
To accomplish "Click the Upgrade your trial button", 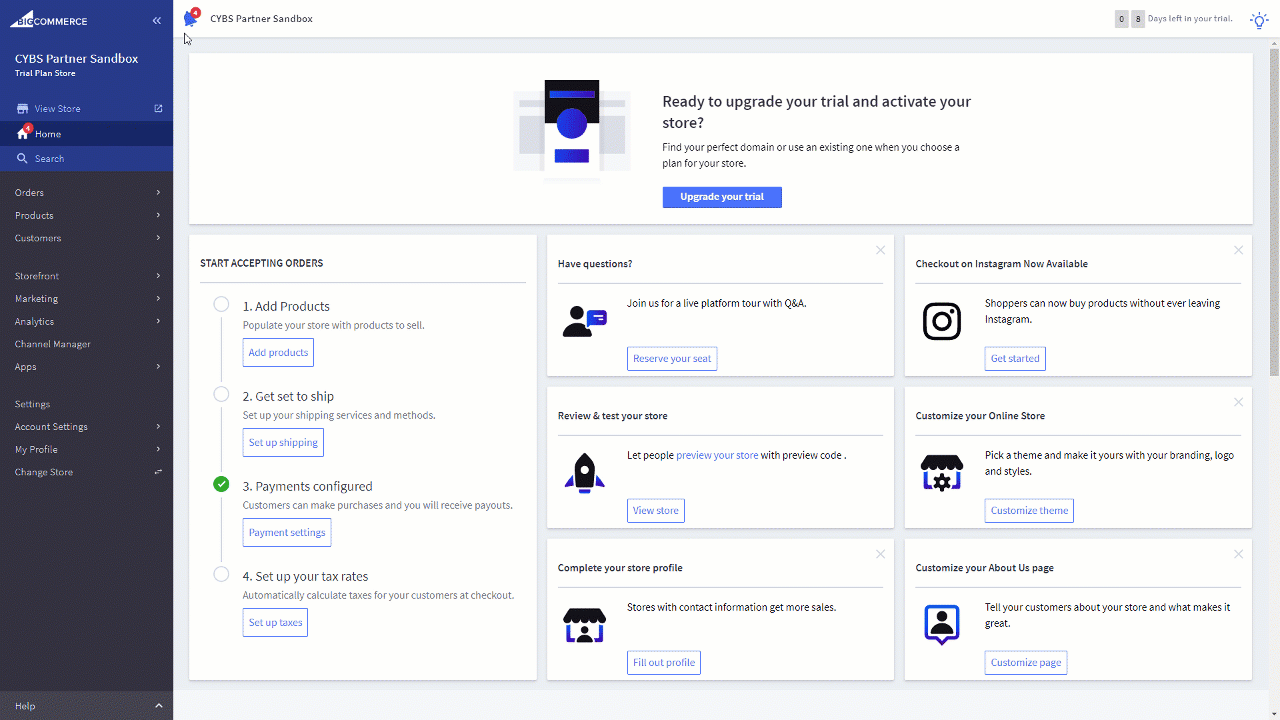I will [721, 197].
